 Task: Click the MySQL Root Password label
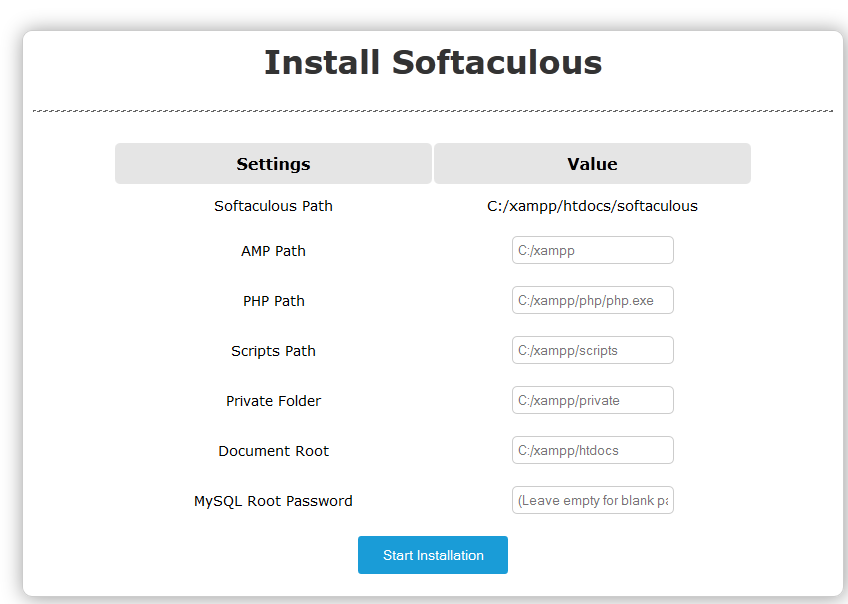[273, 501]
